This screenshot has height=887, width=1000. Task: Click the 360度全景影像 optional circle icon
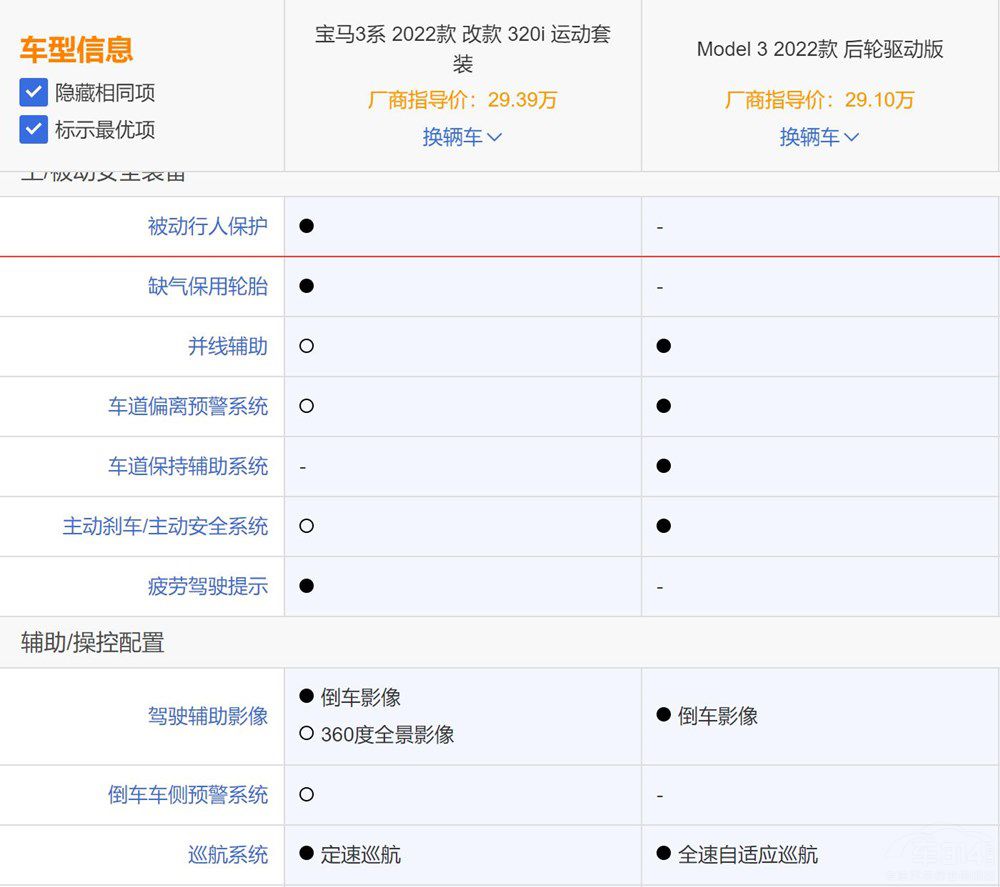(x=307, y=734)
